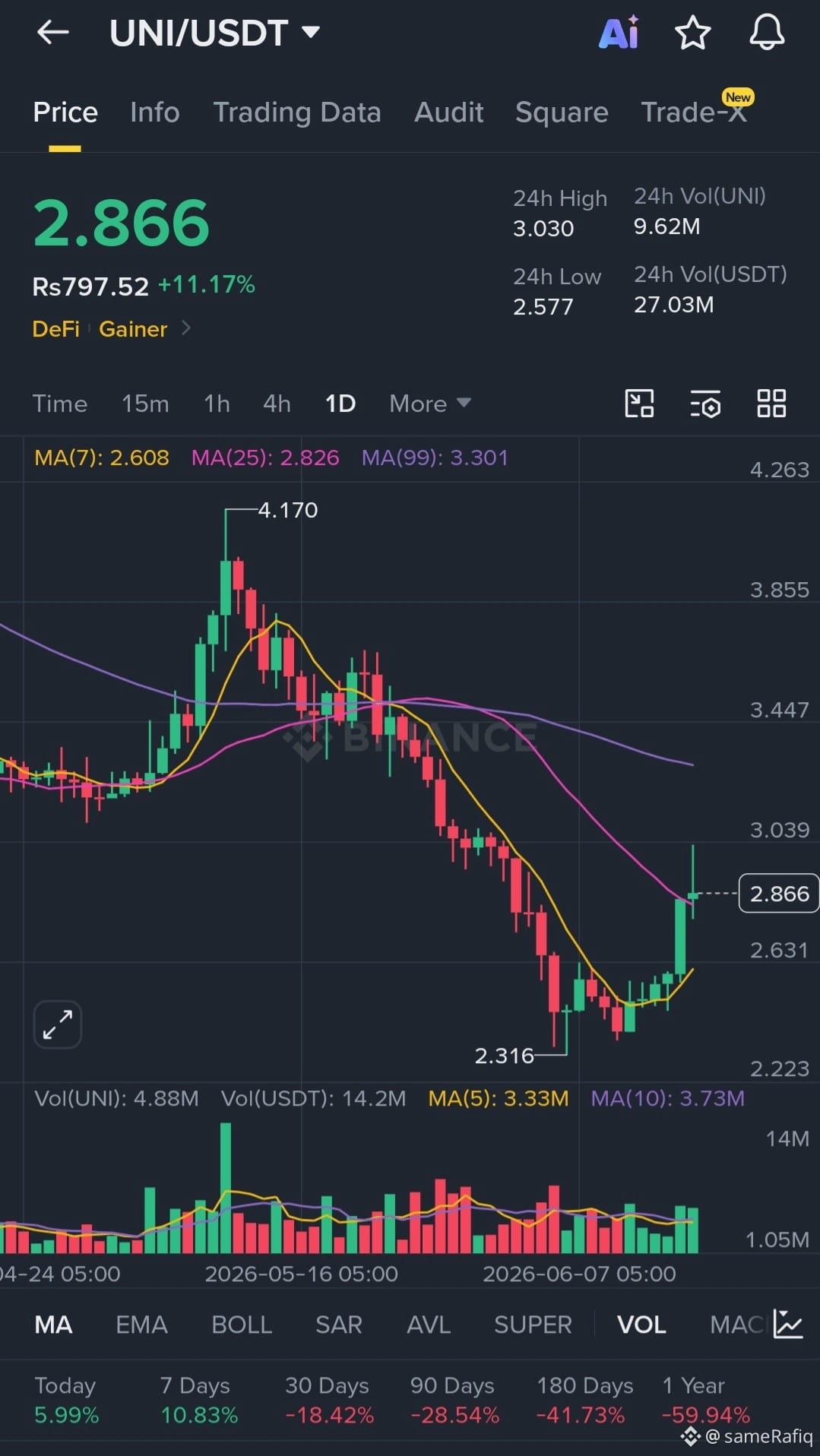Toggle the BOLL indicator

coord(242,1325)
